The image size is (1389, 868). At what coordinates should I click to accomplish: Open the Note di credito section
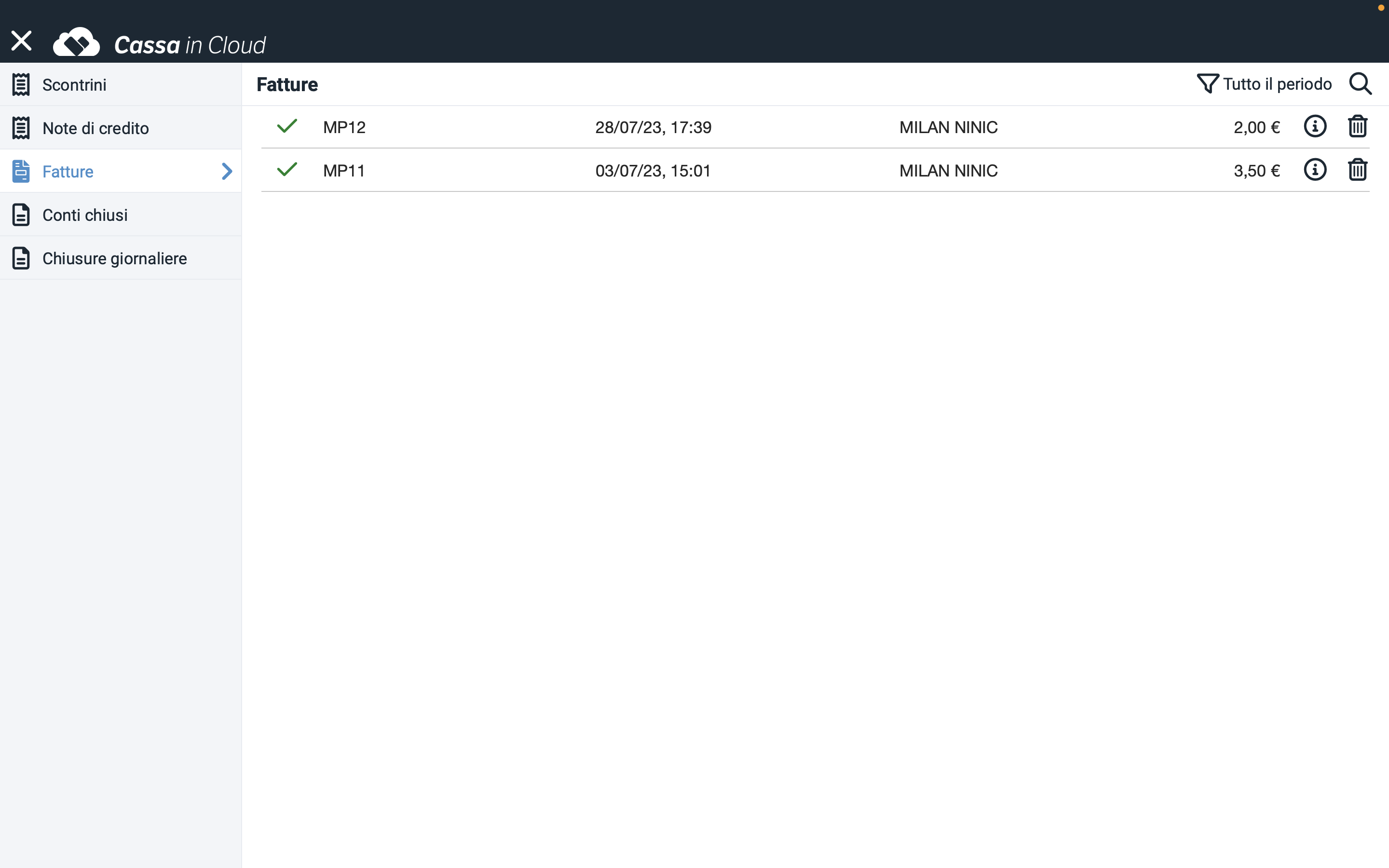tap(121, 128)
